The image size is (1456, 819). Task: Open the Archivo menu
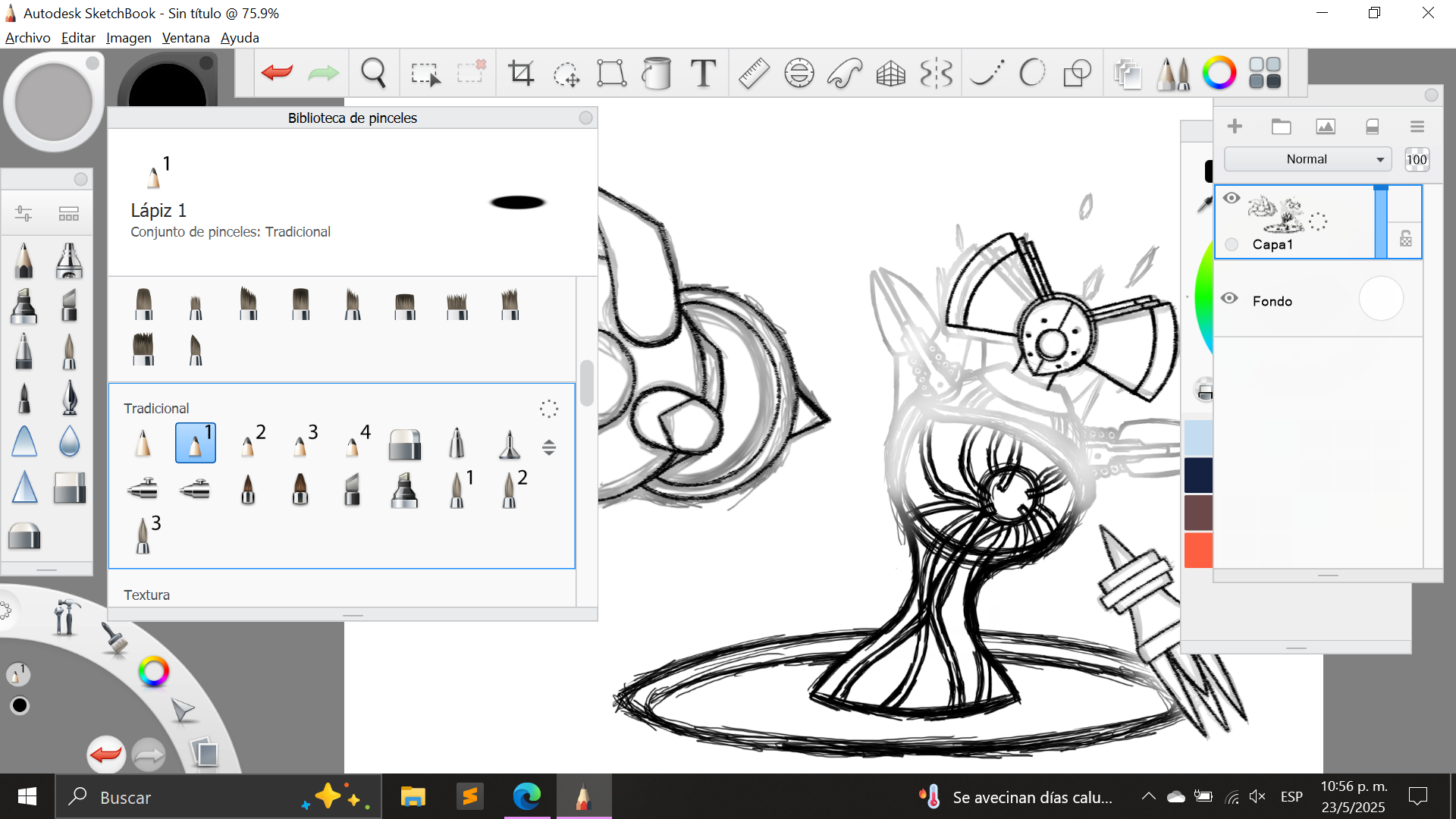tap(28, 38)
